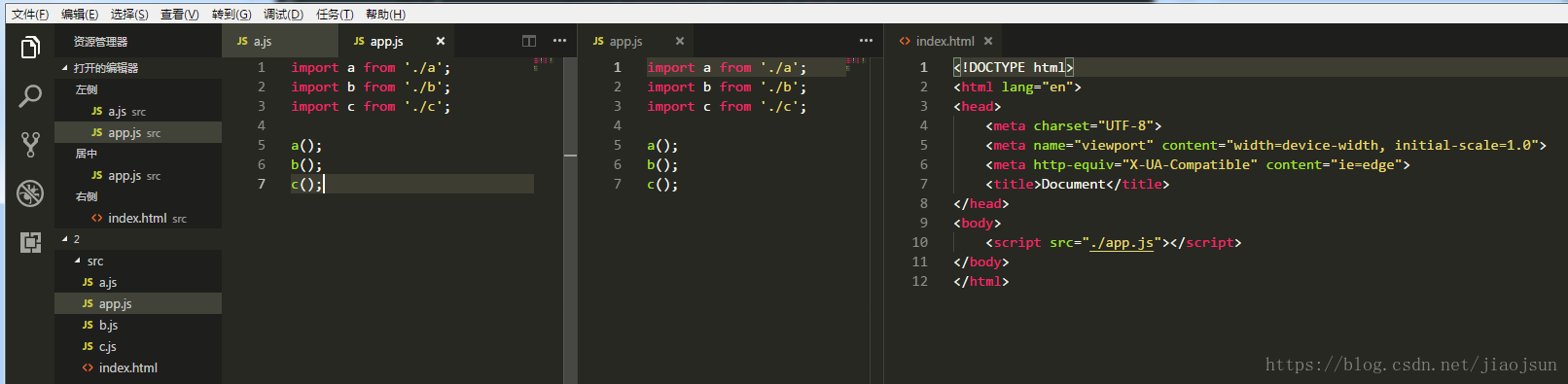Open app.js in the src folder tree
Screen dimensions: 1568x384
[x=138, y=303]
